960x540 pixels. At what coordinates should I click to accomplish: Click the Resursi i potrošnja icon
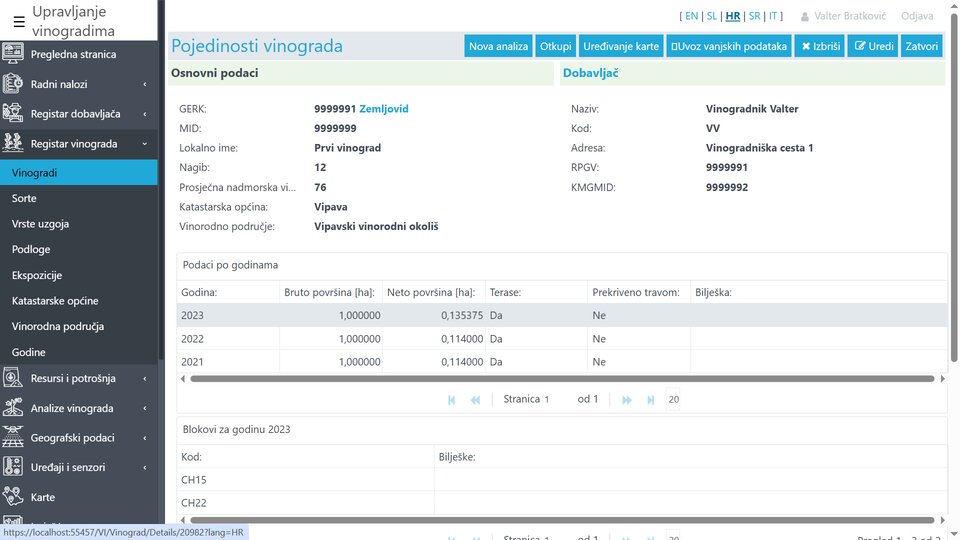click(x=14, y=378)
